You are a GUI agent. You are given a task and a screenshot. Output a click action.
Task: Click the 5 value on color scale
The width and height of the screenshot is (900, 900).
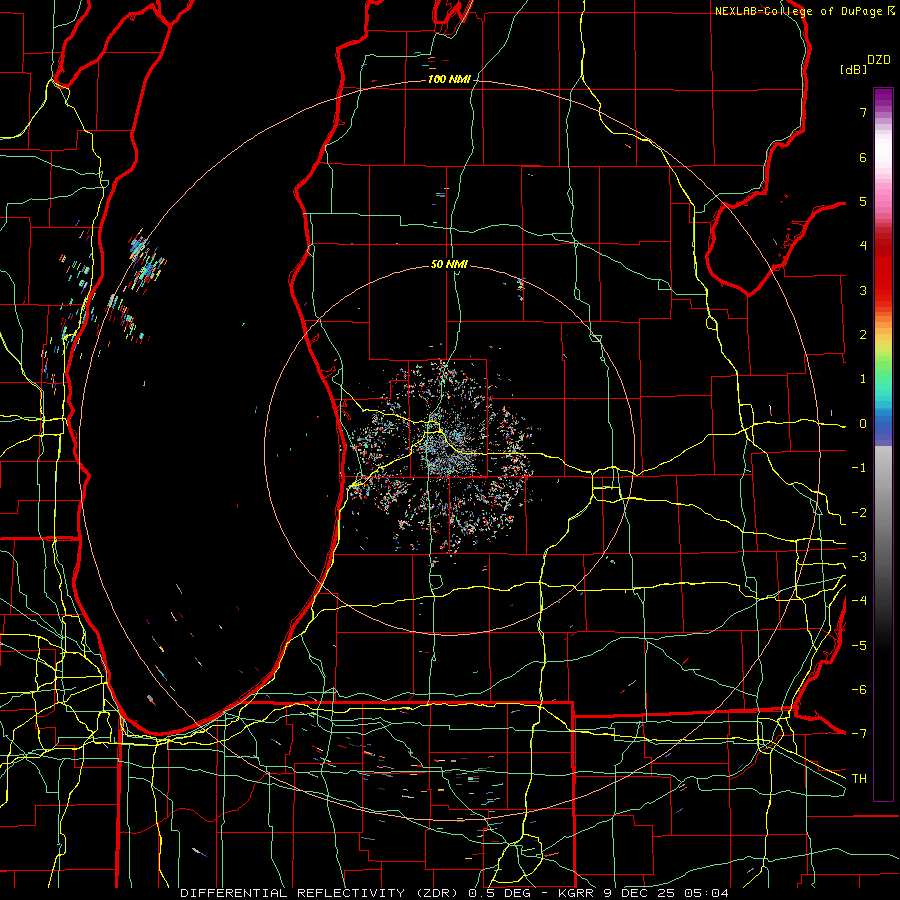click(863, 201)
